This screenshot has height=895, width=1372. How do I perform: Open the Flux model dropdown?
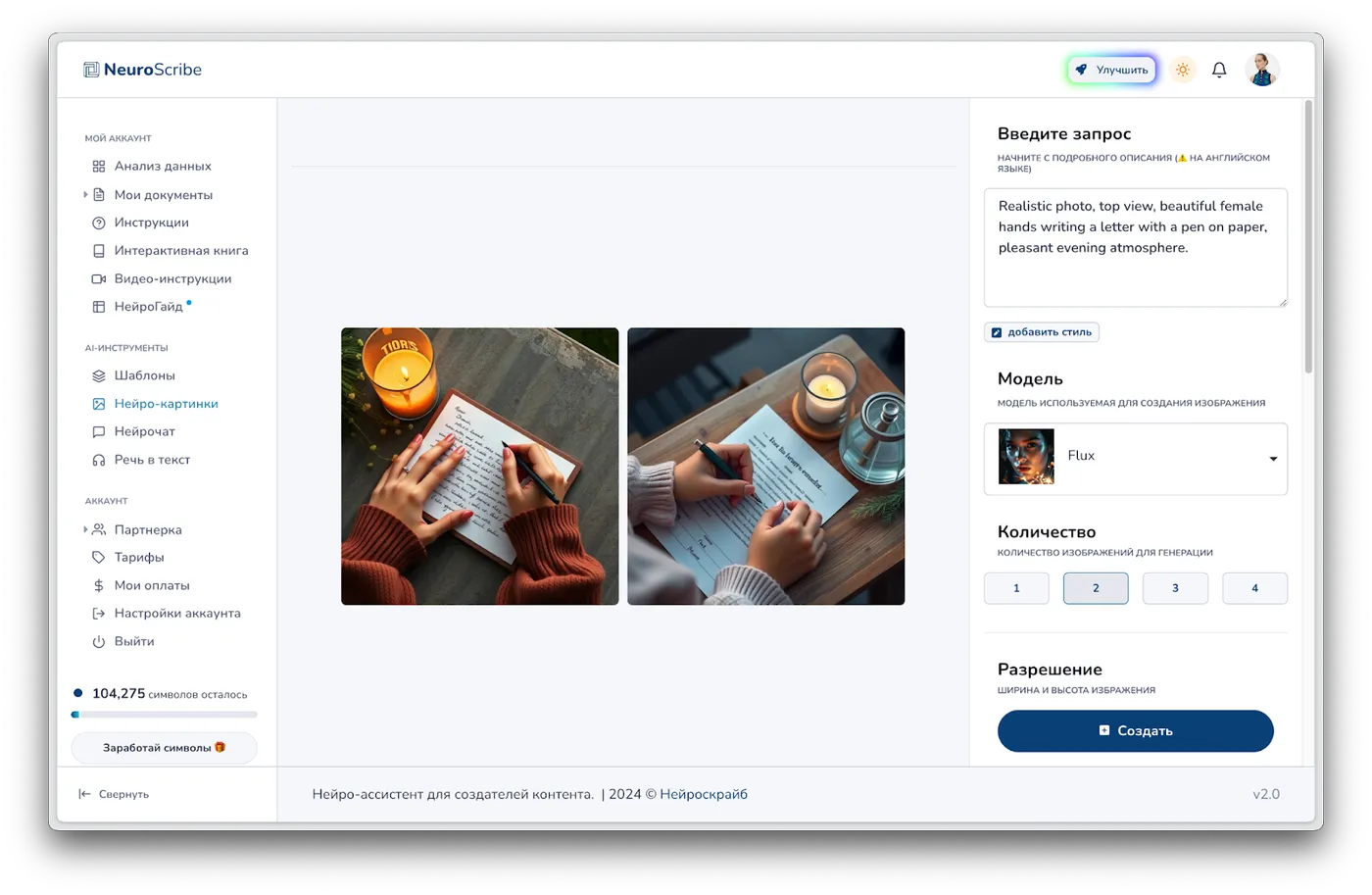1136,459
